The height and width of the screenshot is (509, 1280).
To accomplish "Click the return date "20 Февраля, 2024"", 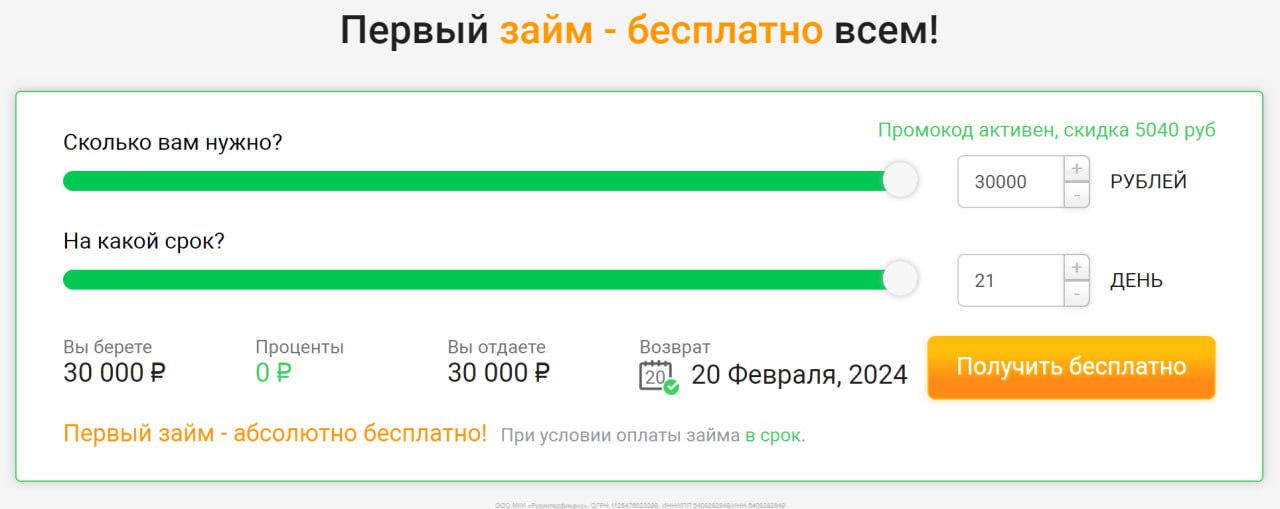I will (799, 375).
